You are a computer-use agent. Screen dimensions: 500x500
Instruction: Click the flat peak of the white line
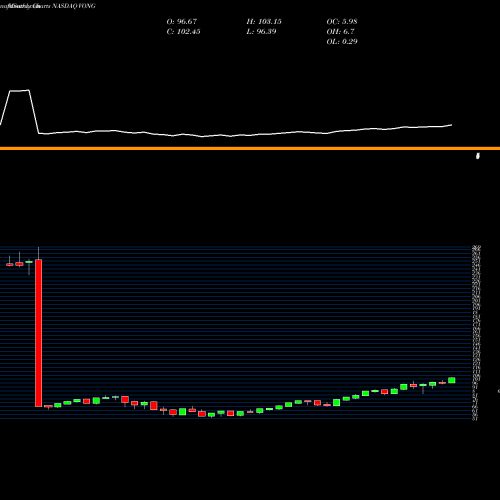click(x=19, y=91)
